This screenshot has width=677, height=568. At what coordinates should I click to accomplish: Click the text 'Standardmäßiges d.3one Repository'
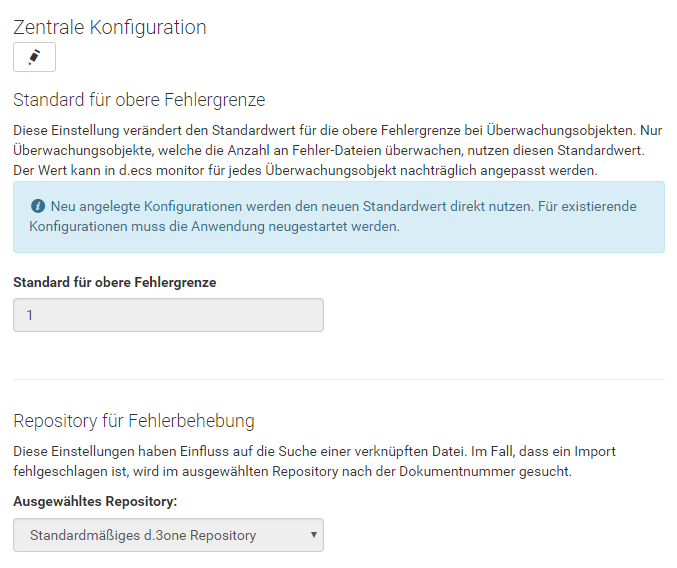[143, 535]
